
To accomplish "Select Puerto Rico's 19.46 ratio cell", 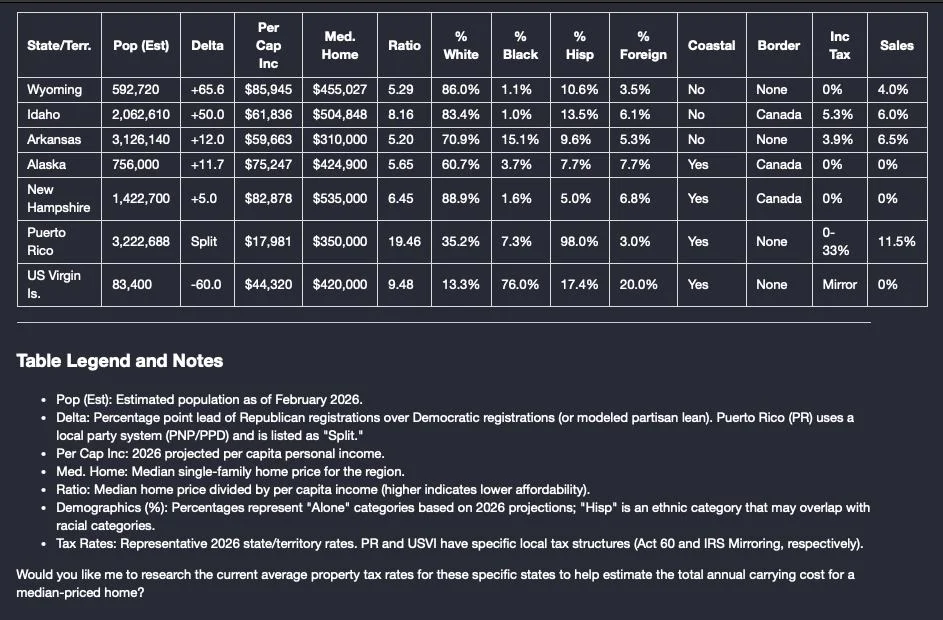I will click(x=404, y=242).
